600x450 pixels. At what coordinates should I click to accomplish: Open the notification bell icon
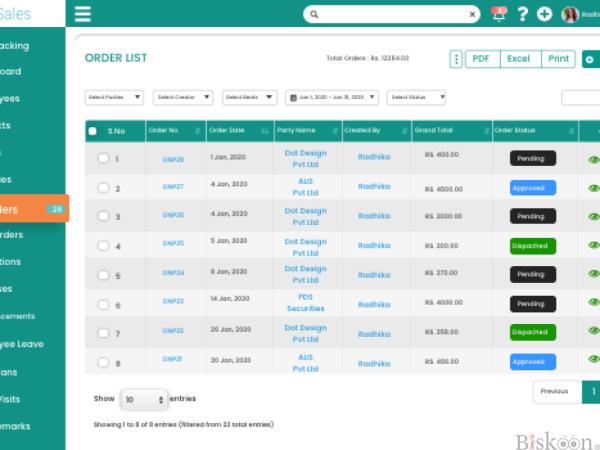pyautogui.click(x=499, y=15)
